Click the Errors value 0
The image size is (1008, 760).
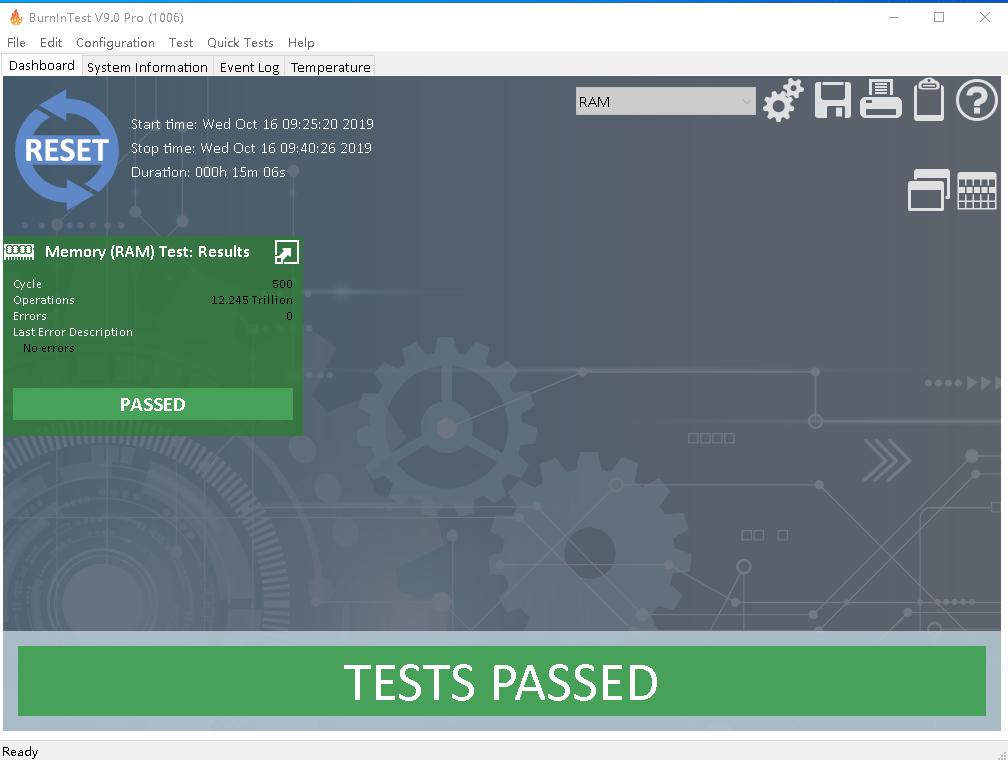(x=289, y=316)
